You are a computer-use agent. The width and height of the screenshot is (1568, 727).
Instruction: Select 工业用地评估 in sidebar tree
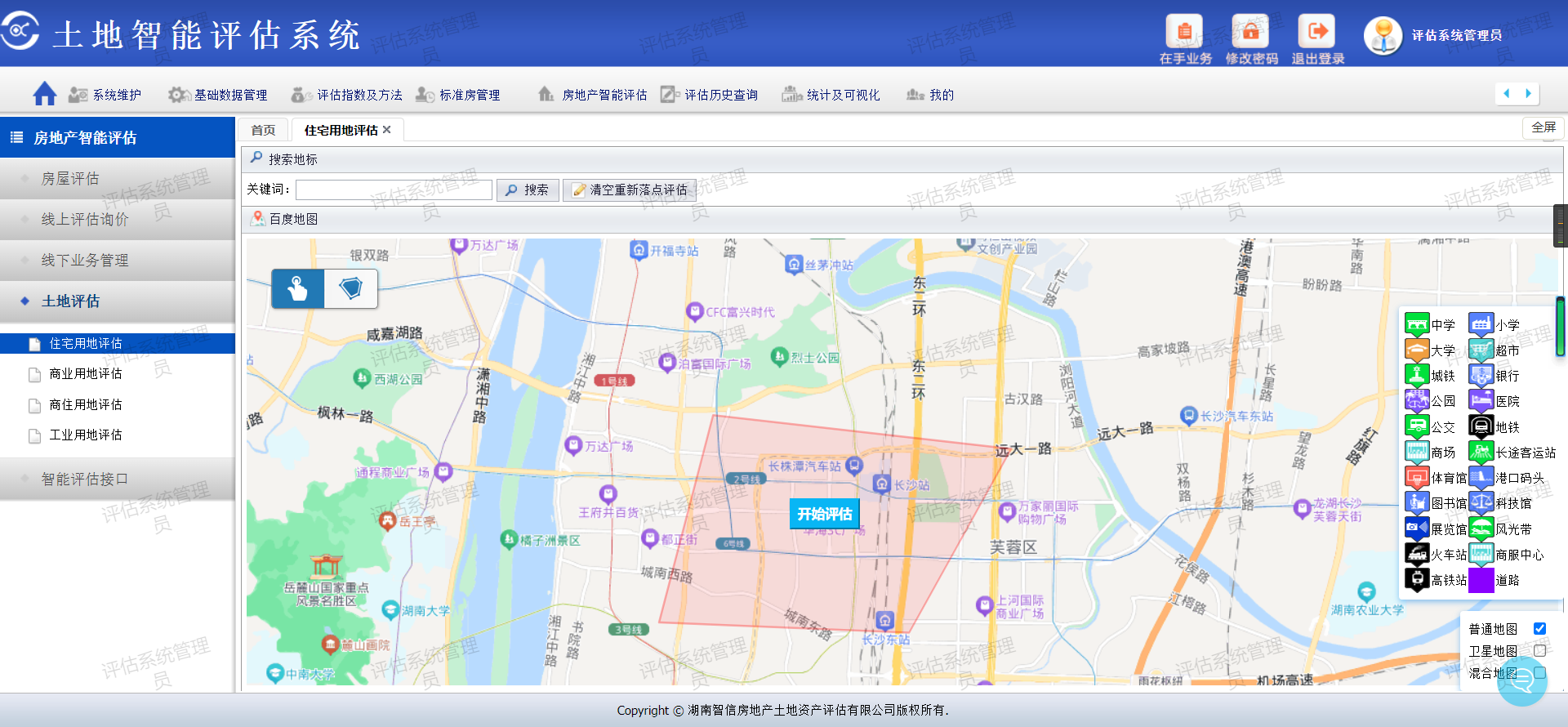pyautogui.click(x=85, y=435)
